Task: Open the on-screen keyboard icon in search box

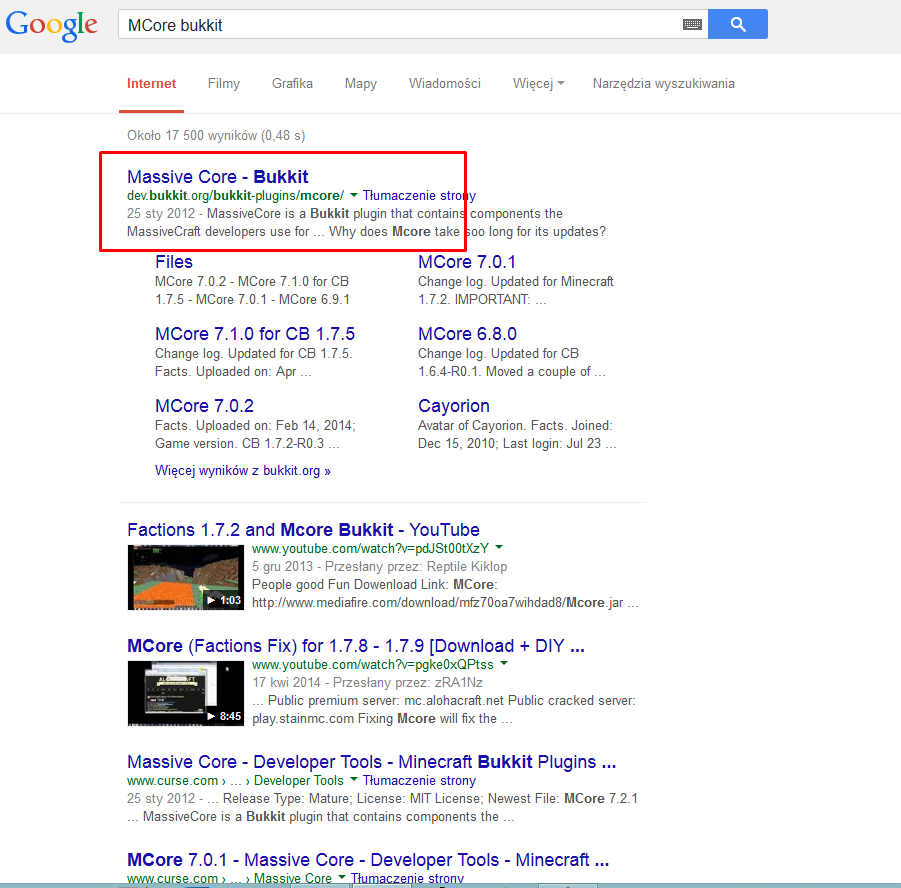Action: point(692,25)
